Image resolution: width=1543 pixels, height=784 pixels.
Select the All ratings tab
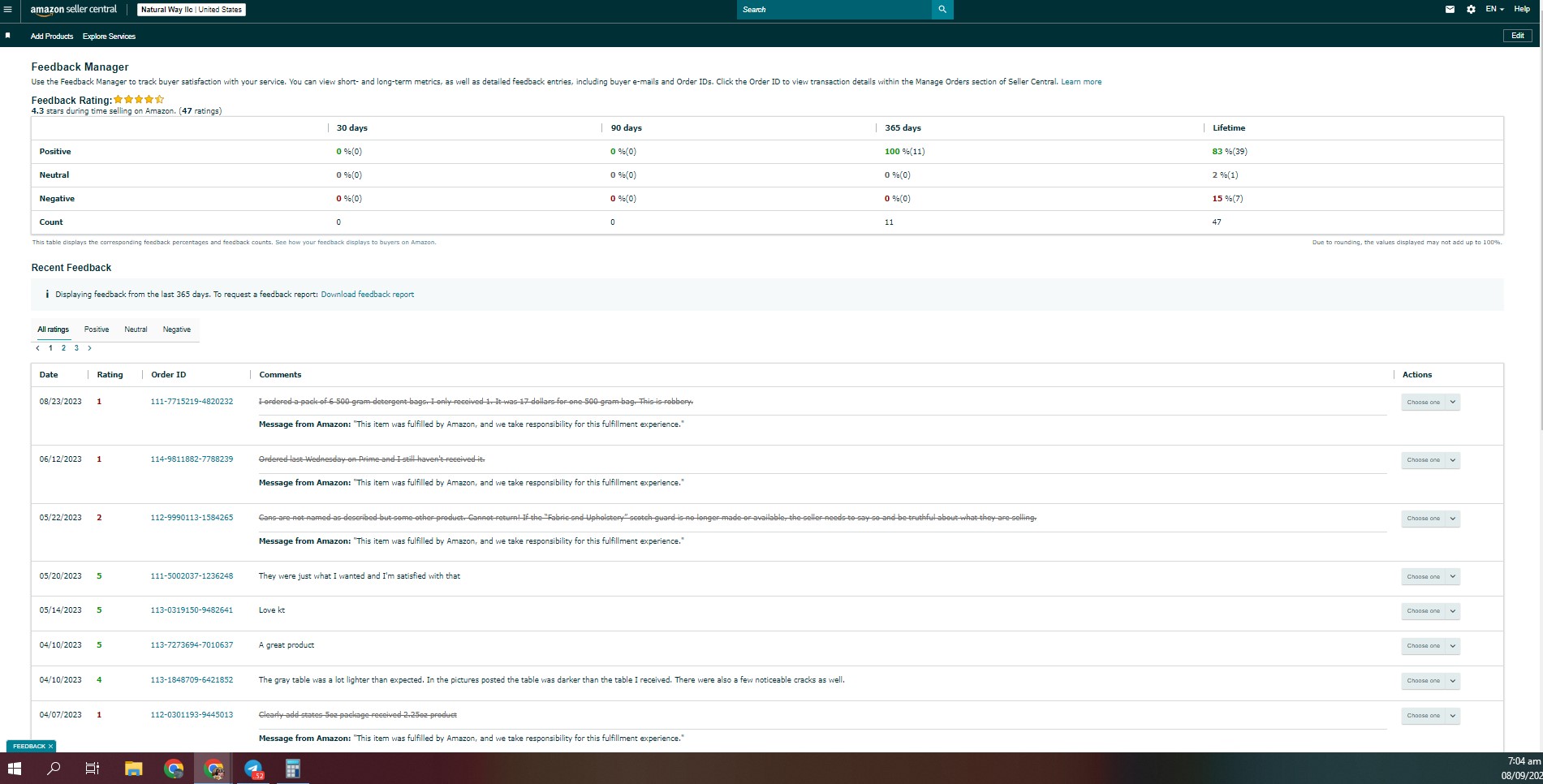pos(54,330)
